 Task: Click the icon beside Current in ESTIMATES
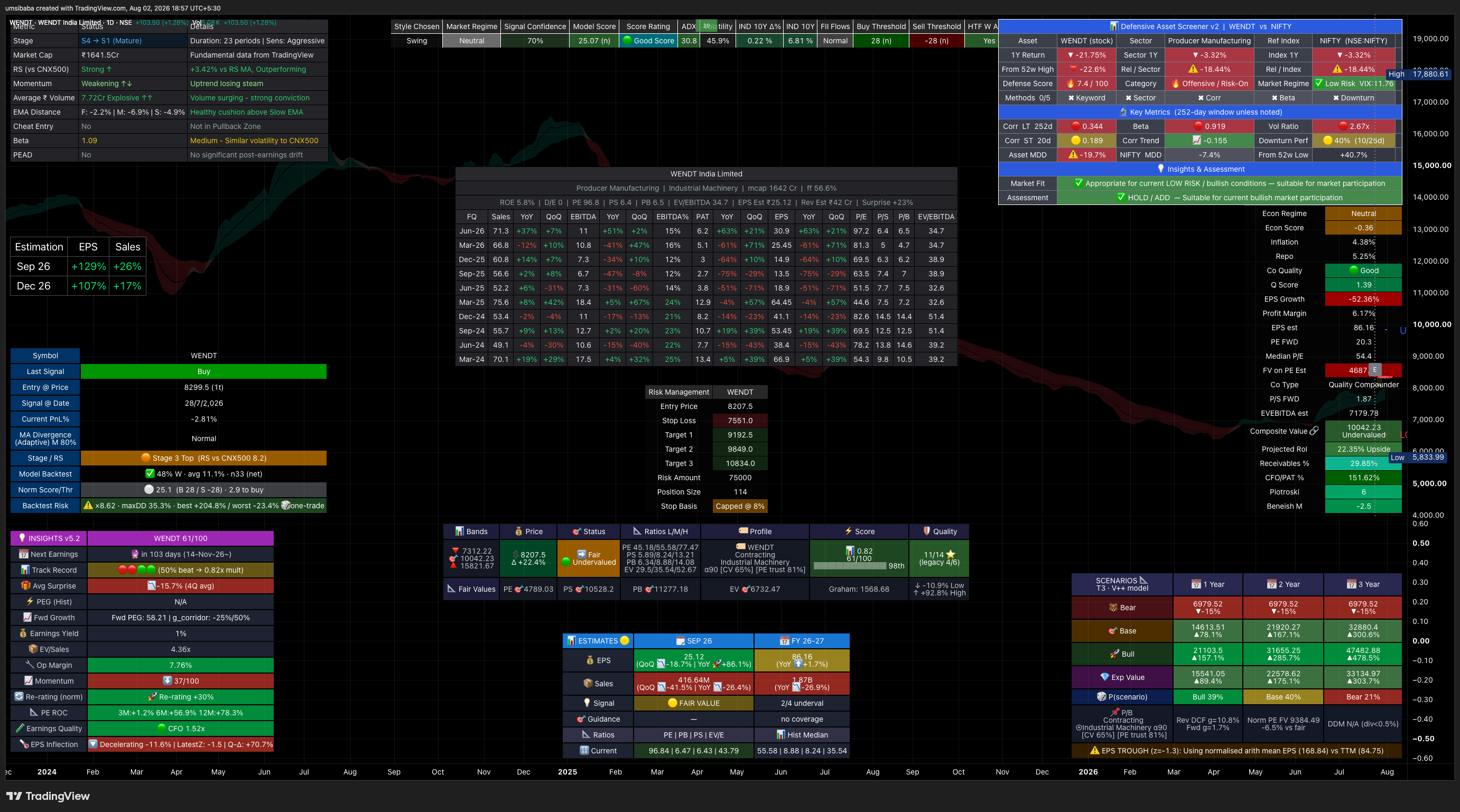pyautogui.click(x=584, y=750)
